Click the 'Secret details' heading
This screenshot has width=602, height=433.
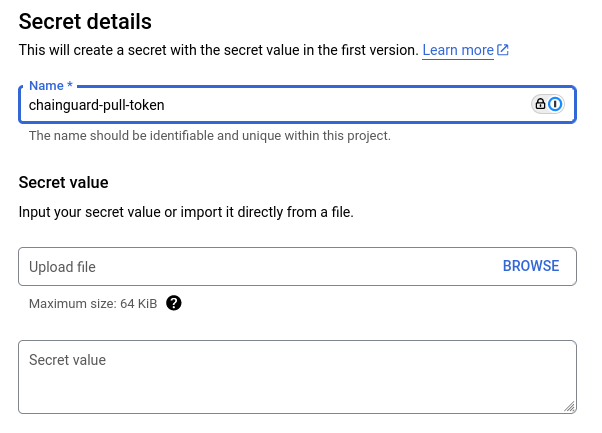click(85, 21)
